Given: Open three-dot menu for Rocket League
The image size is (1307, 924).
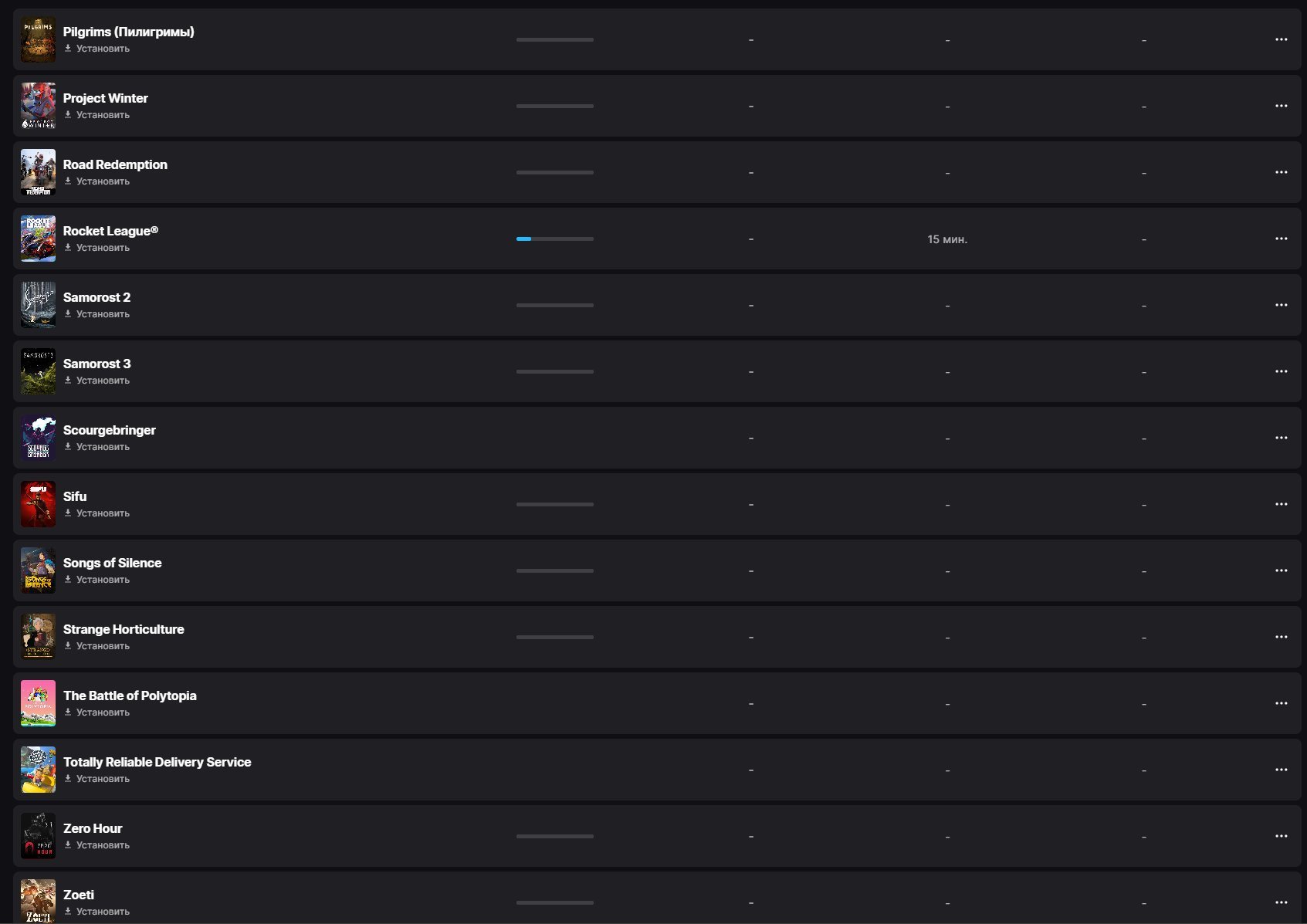Looking at the screenshot, I should coord(1281,239).
